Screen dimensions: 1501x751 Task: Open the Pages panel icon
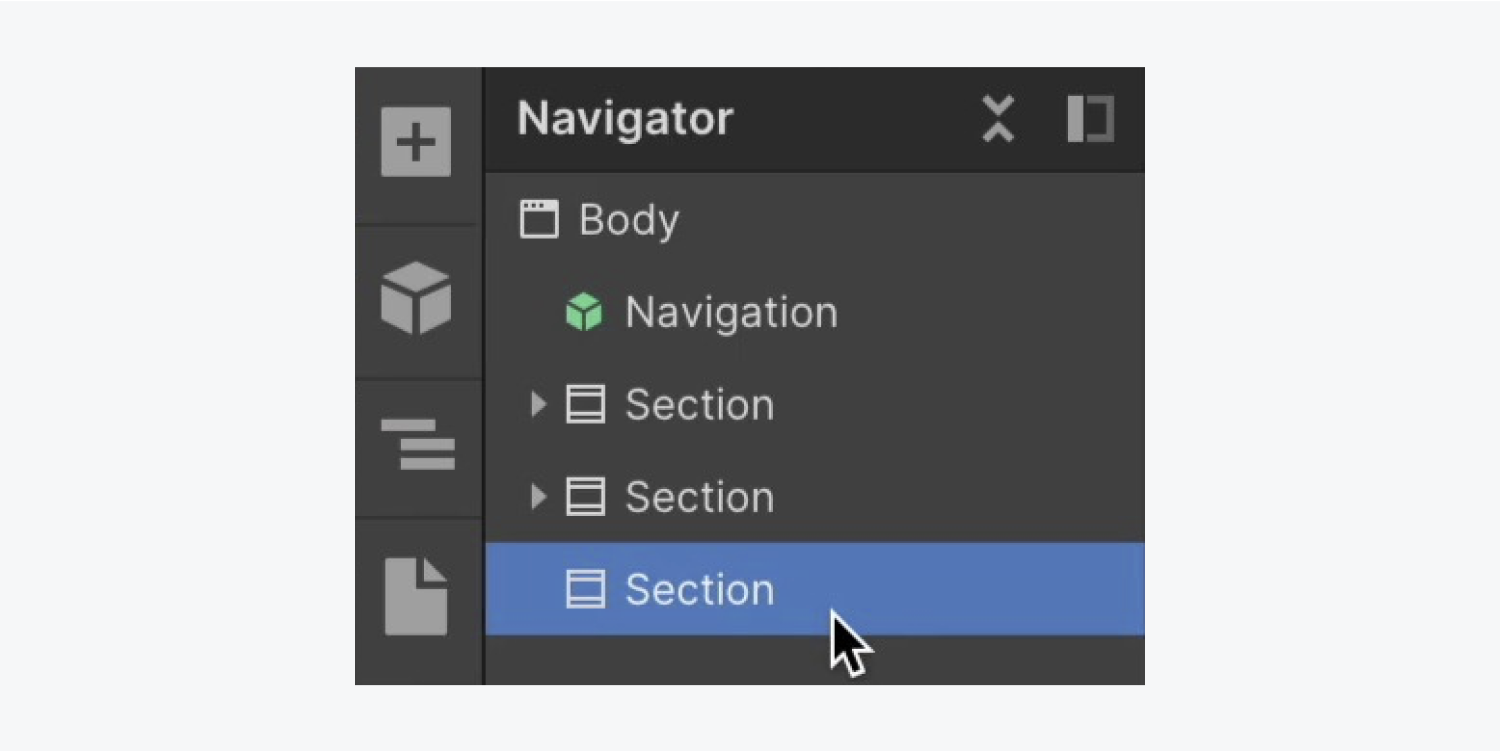tap(416, 596)
